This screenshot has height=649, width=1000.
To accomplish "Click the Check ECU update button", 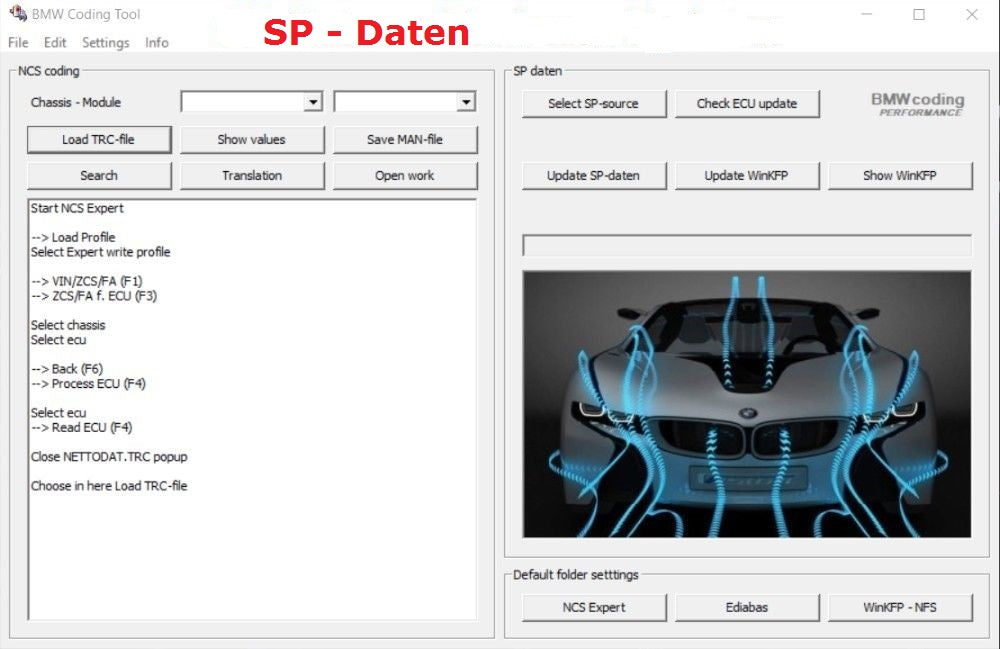I will (x=747, y=104).
